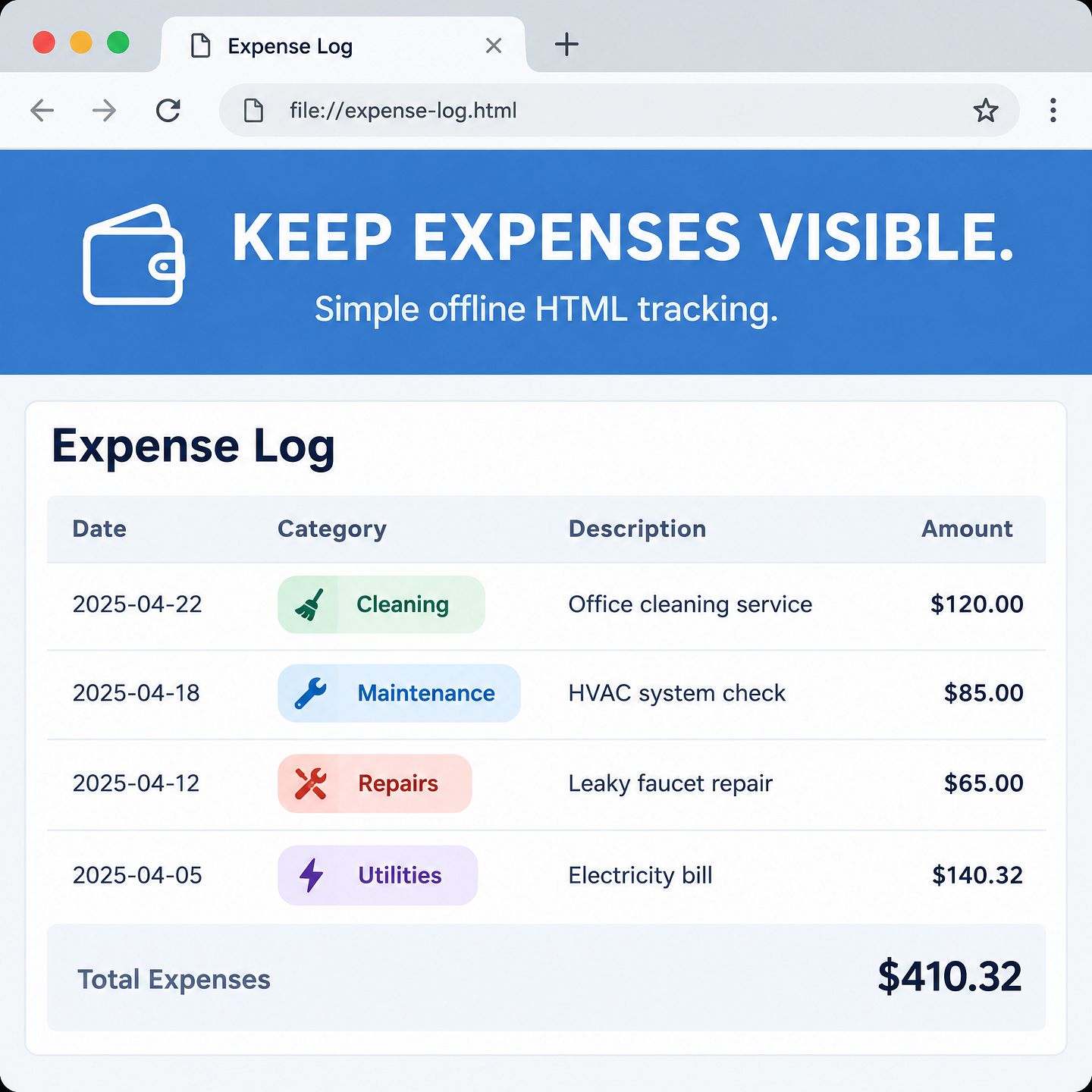
Task: Click the 'Electricity bill' description
Action: (640, 875)
